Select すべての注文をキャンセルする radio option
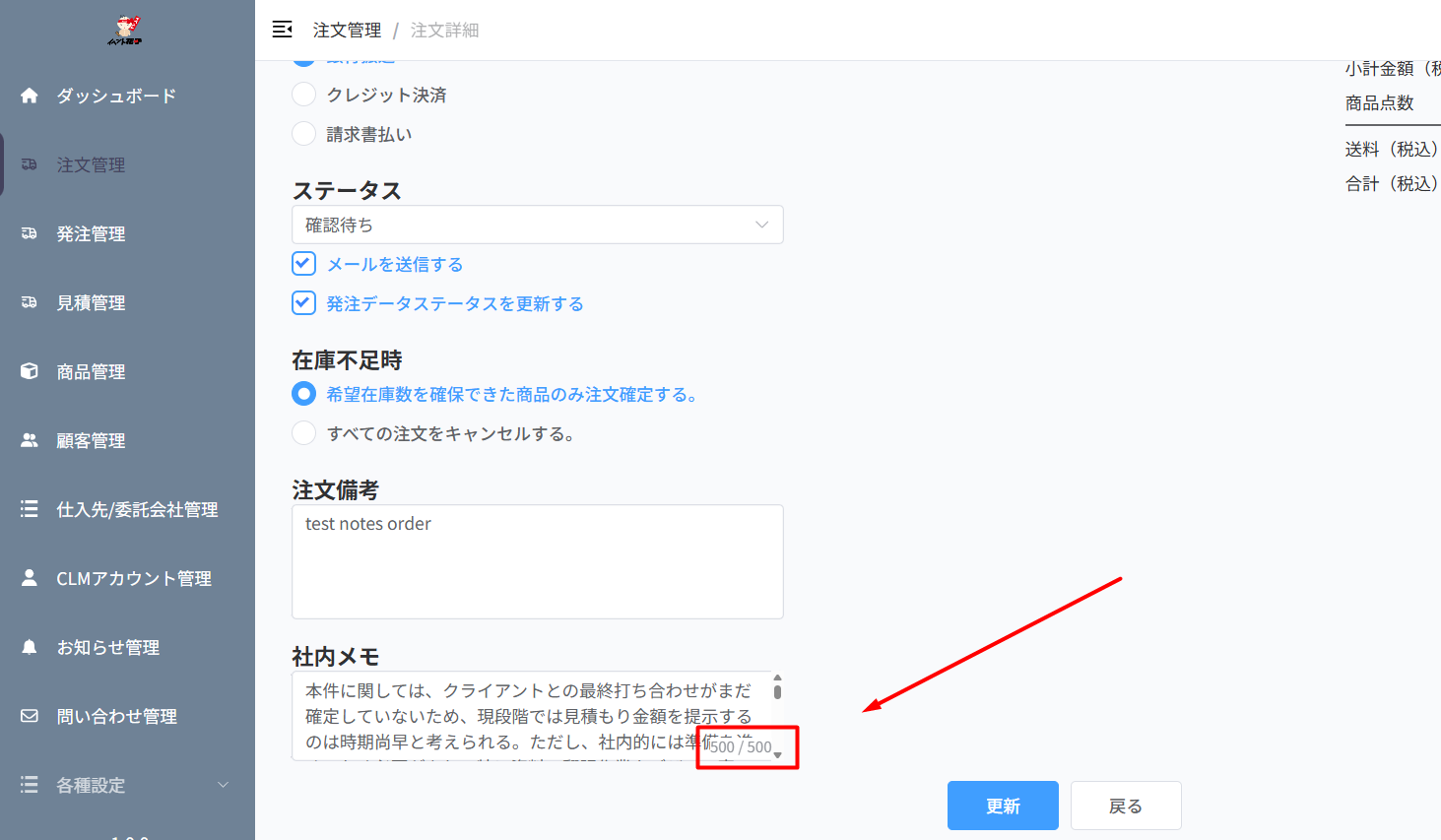Image resolution: width=1441 pixels, height=840 pixels. tap(303, 433)
